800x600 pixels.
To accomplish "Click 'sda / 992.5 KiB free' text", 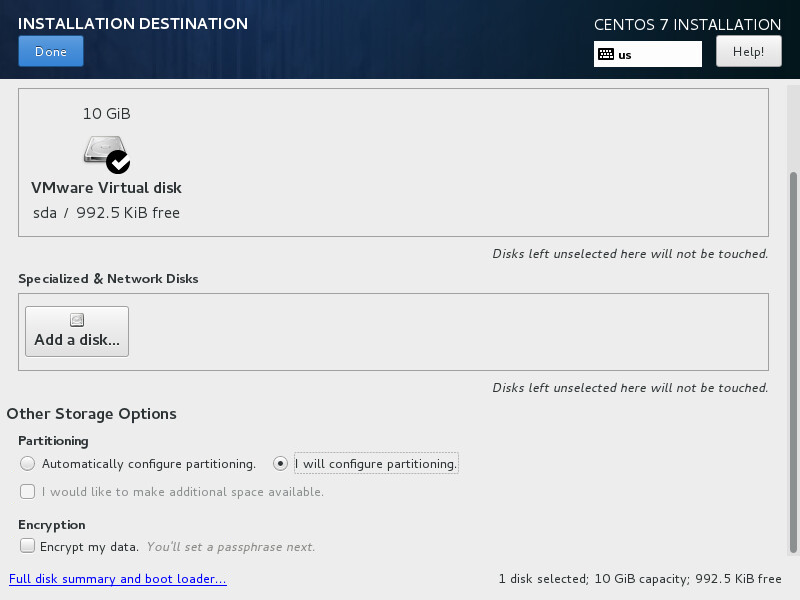I will pos(106,213).
